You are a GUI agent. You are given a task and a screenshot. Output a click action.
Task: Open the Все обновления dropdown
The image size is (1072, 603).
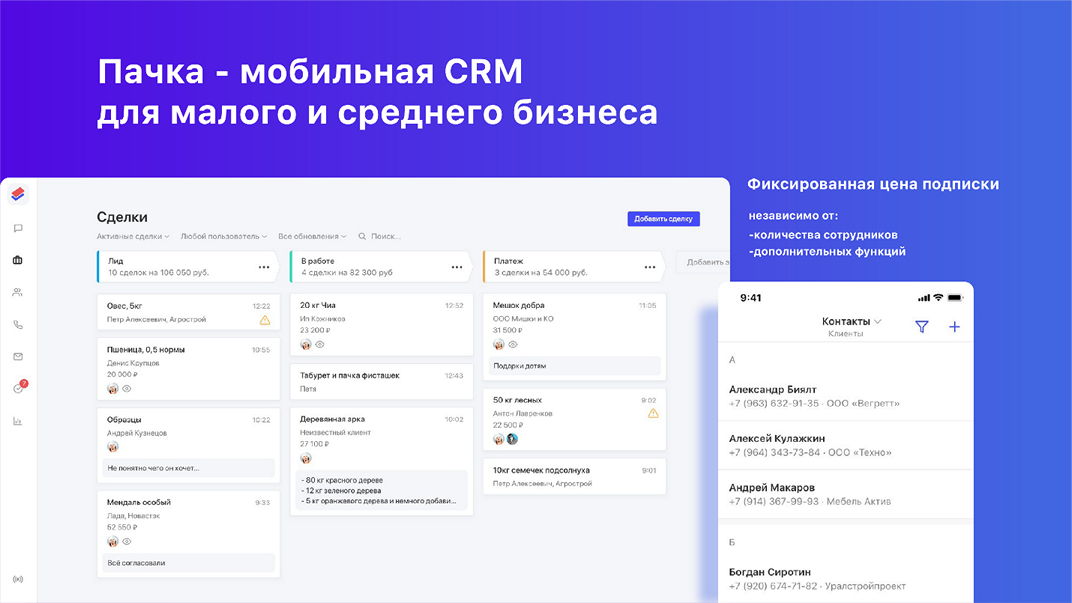(x=312, y=237)
